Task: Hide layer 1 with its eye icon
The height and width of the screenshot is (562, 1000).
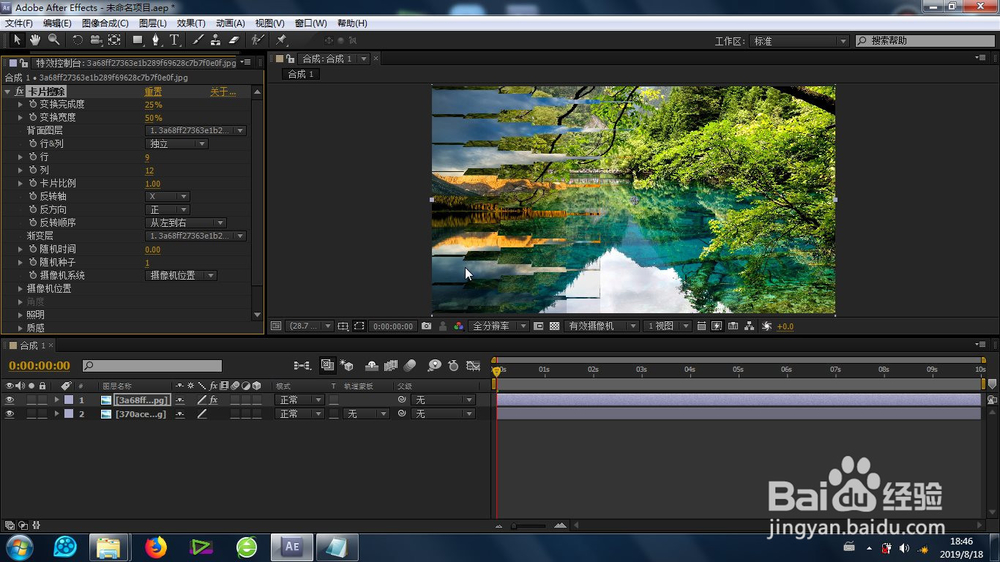Action: [x=10, y=400]
